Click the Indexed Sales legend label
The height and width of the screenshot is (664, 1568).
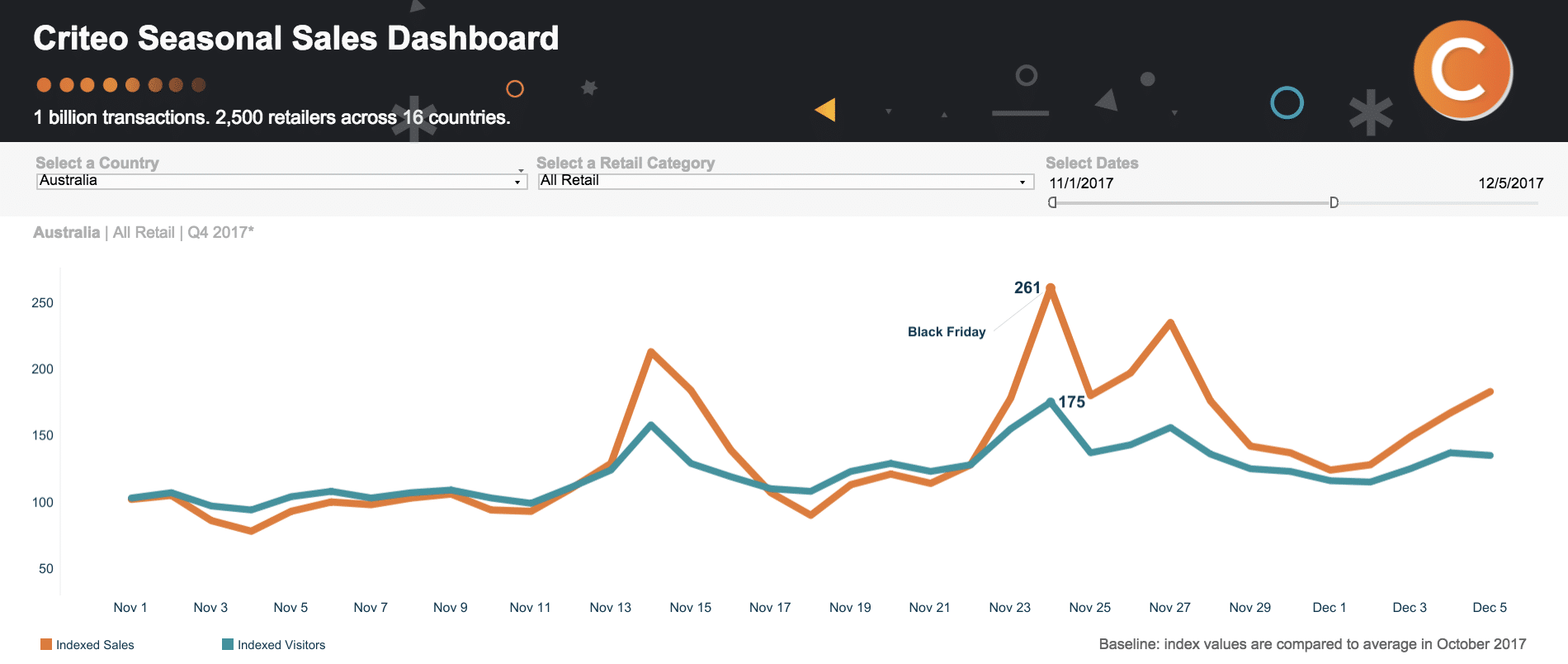pyautogui.click(x=95, y=645)
